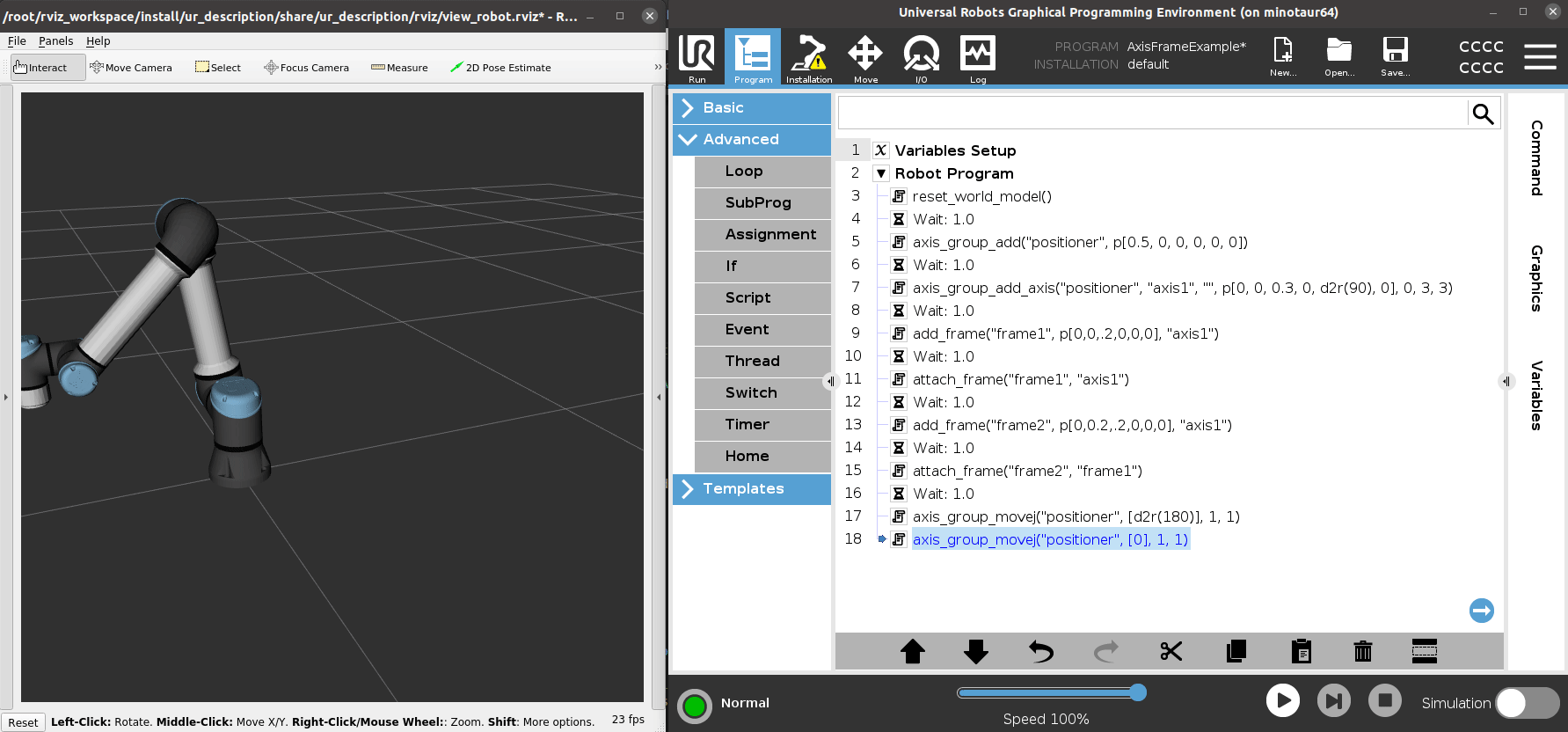Collapse the Advanced command section
1568x732 pixels.
(x=752, y=139)
